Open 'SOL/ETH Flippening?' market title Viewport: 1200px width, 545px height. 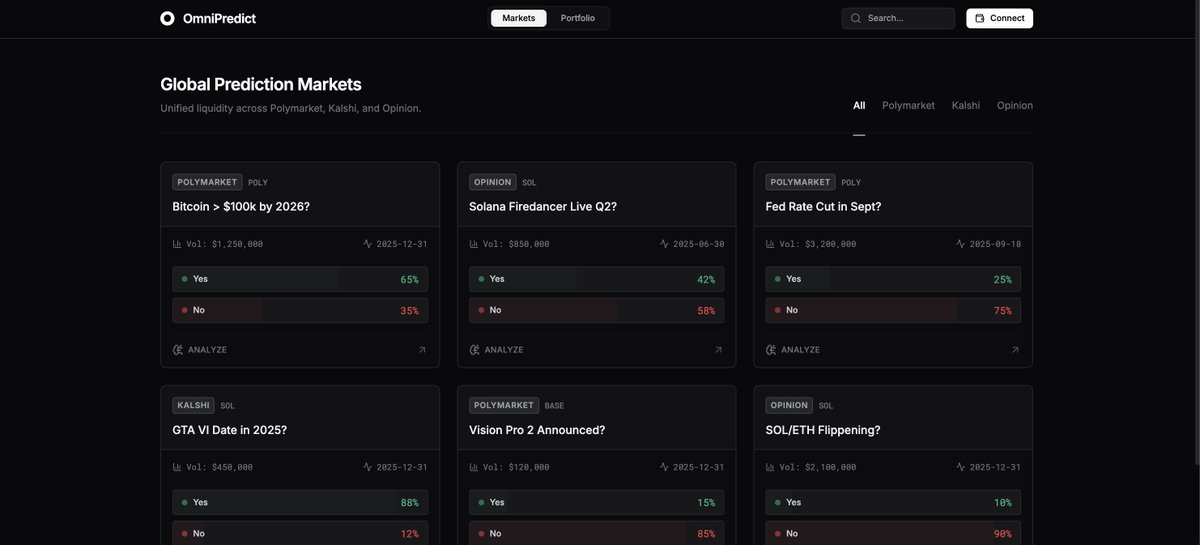[823, 430]
